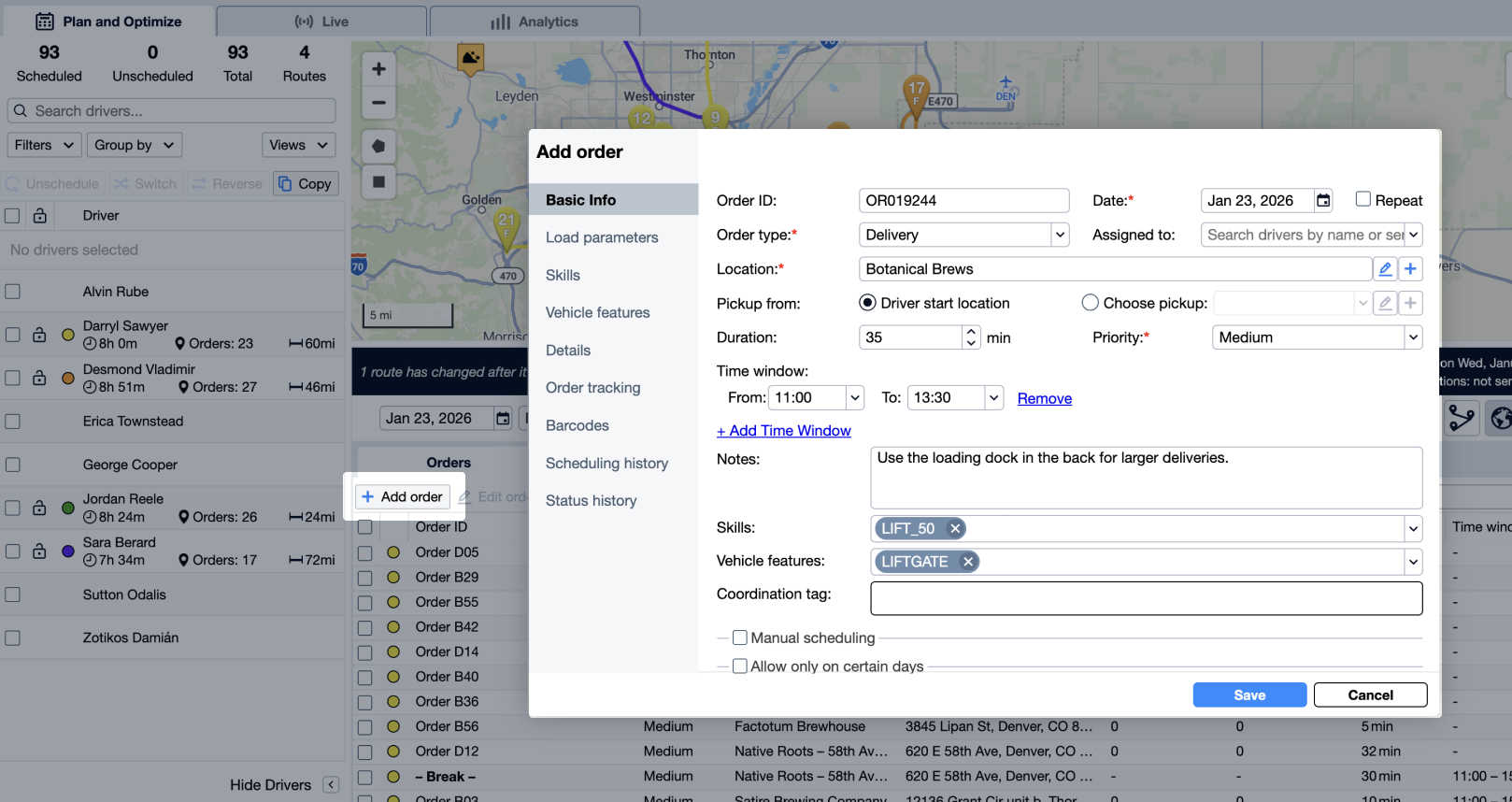
Task: Save the new order
Action: (1248, 695)
